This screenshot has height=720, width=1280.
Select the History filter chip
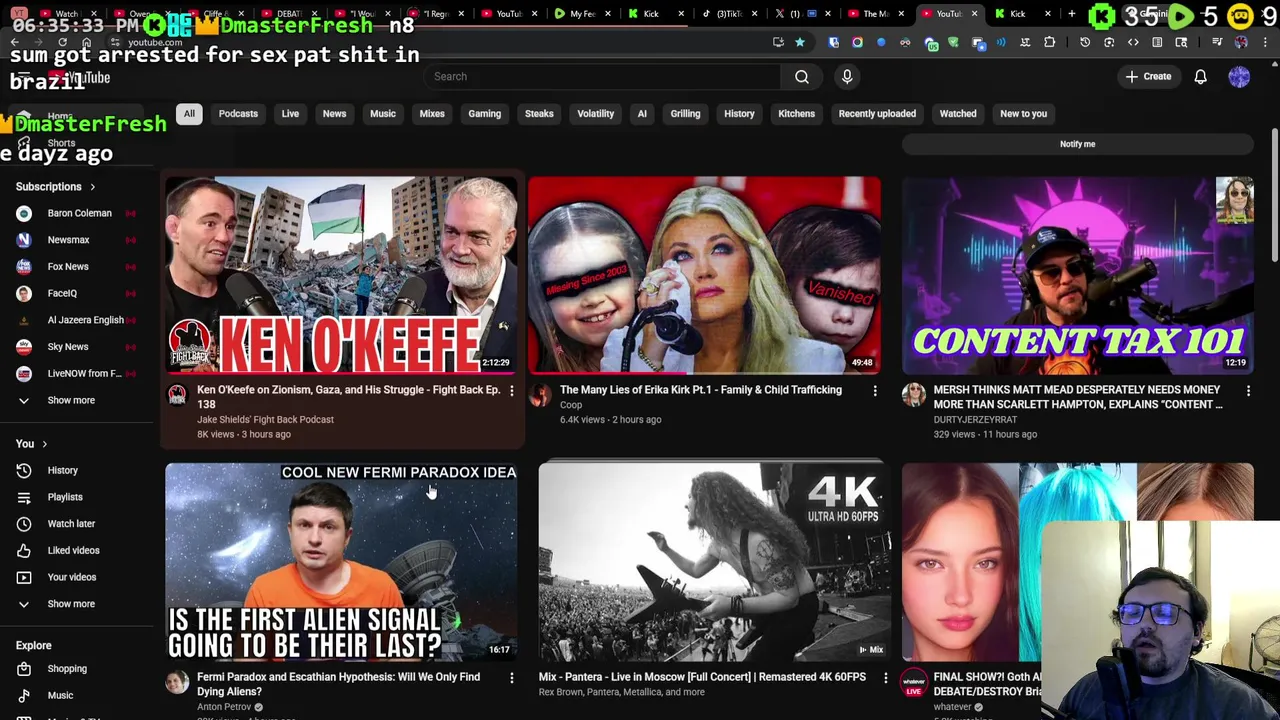[739, 114]
